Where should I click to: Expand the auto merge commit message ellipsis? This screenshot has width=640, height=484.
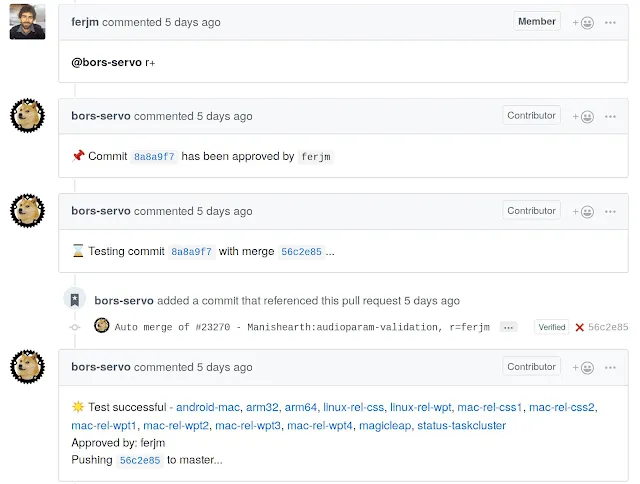(508, 327)
